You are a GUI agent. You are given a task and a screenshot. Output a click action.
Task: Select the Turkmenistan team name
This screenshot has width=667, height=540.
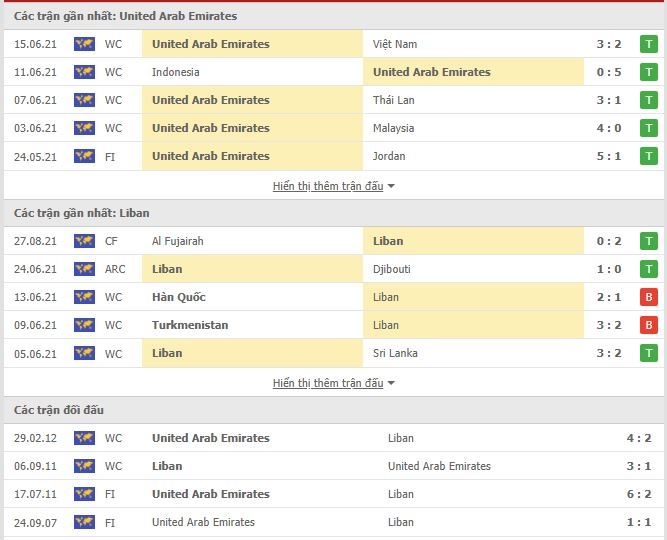point(190,325)
